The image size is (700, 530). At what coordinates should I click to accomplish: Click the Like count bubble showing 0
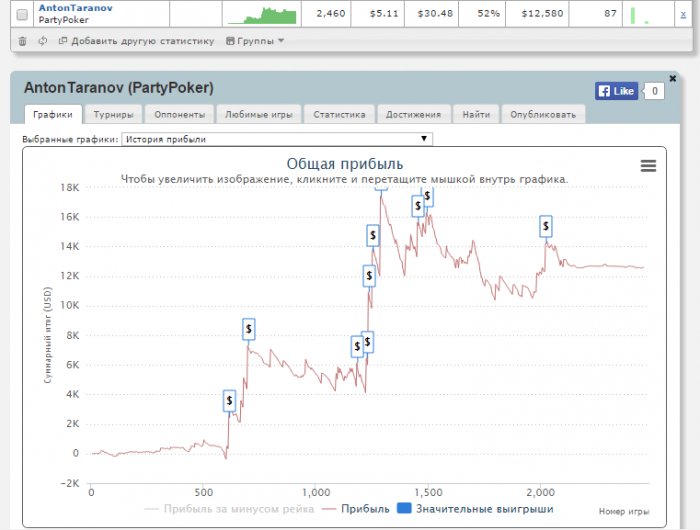coord(654,91)
